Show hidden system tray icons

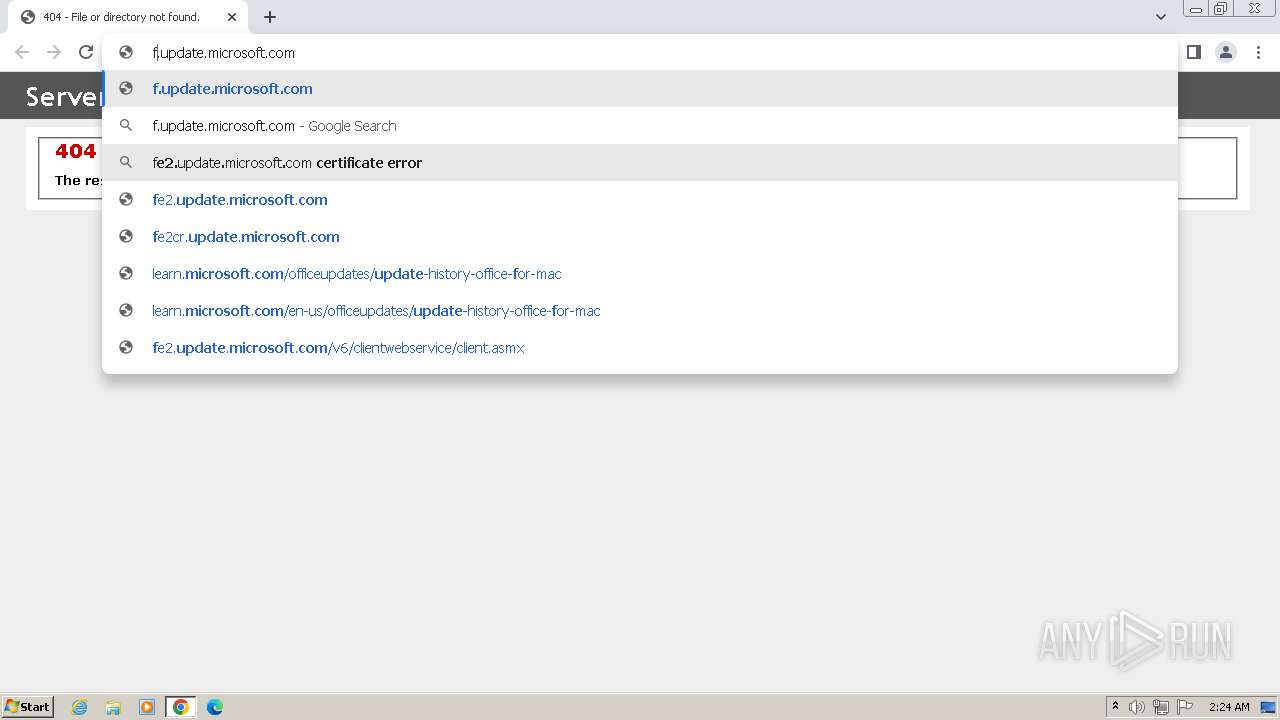point(1115,707)
